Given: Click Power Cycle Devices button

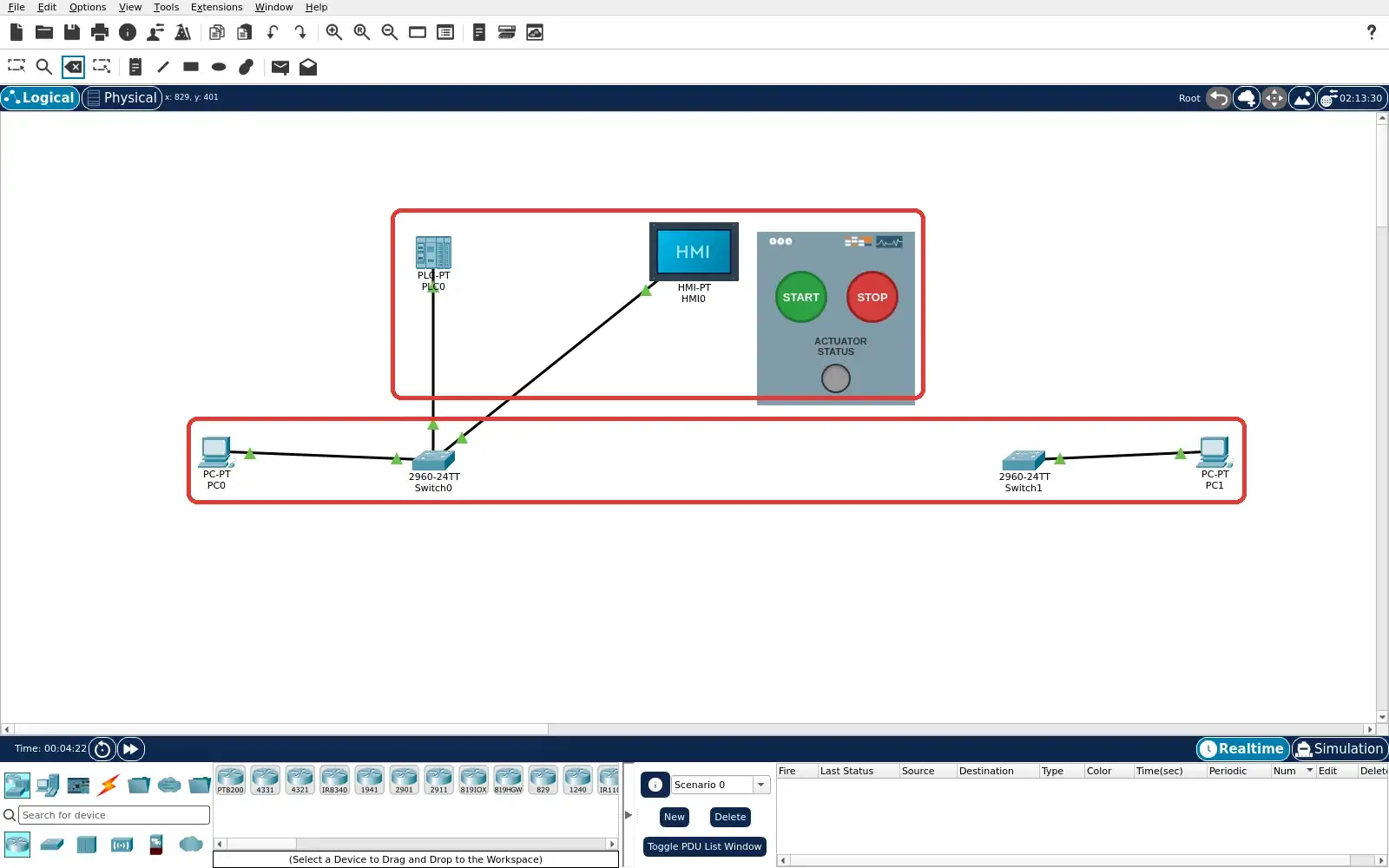Looking at the screenshot, I should (x=102, y=748).
